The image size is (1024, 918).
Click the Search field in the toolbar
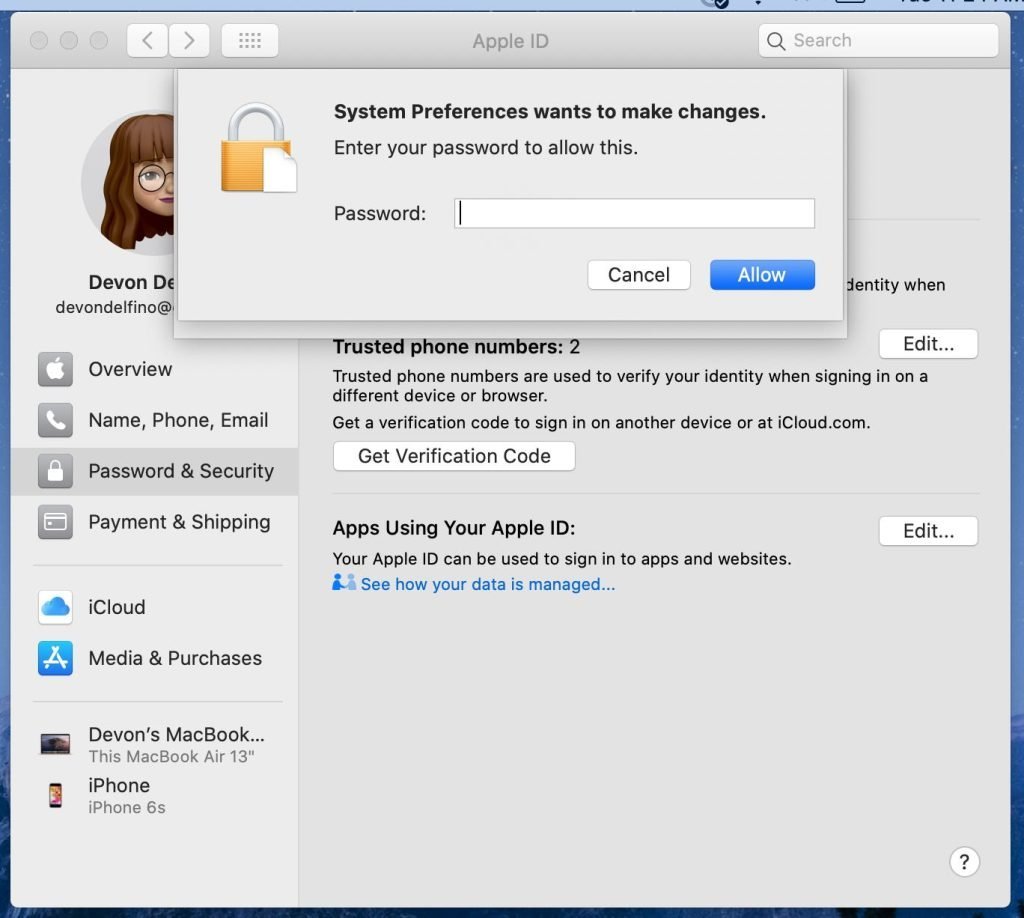(x=878, y=40)
